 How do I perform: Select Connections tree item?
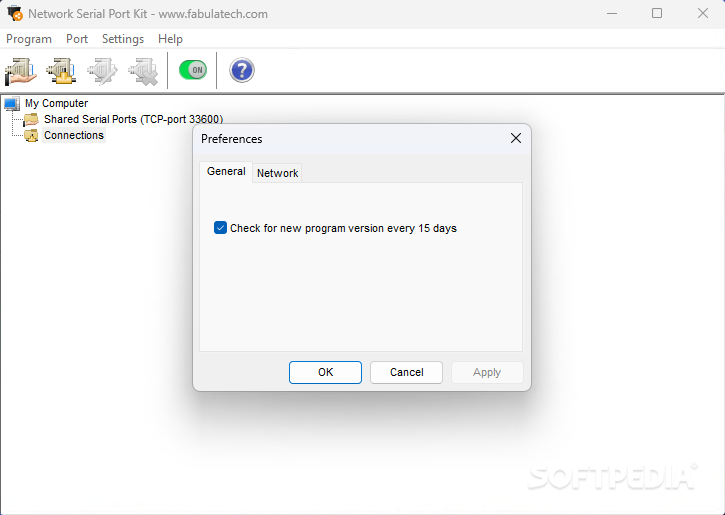[74, 135]
